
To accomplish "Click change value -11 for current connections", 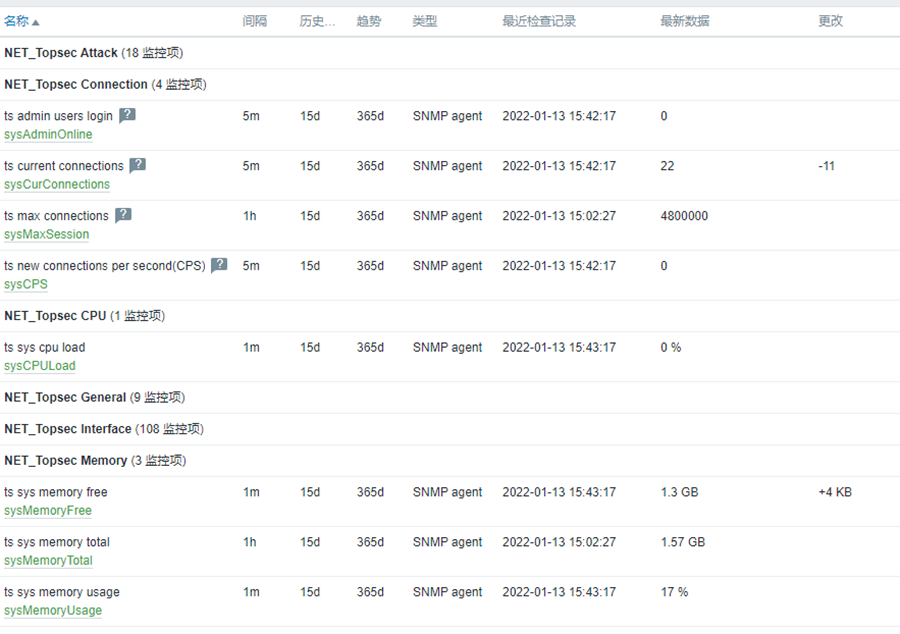I will tap(826, 166).
